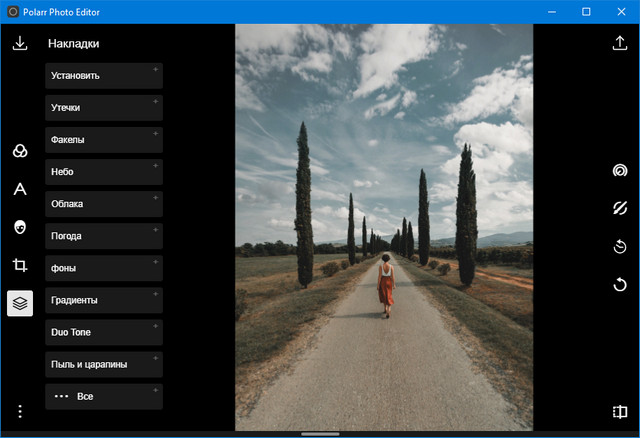This screenshot has height=438, width=640.
Task: Expand the Duo Tone category plus
Action: point(156,326)
